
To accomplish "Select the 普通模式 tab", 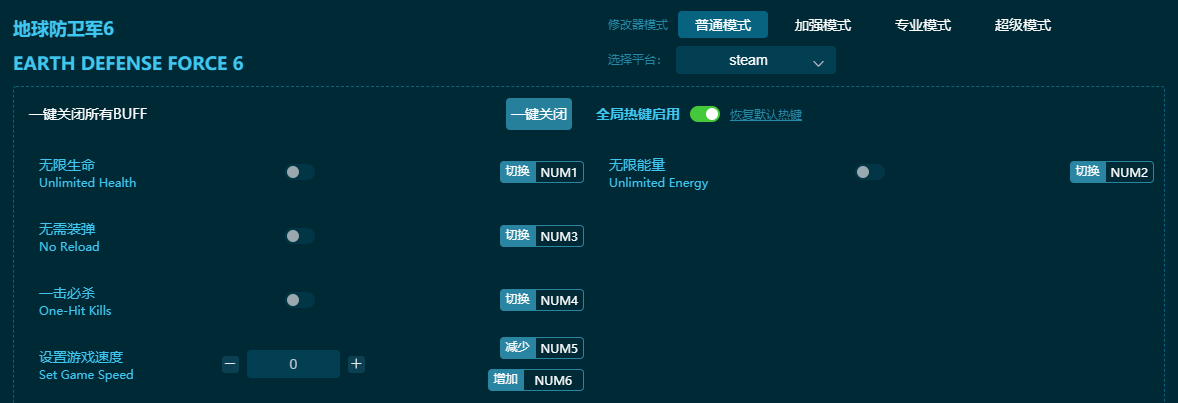I will click(x=723, y=25).
